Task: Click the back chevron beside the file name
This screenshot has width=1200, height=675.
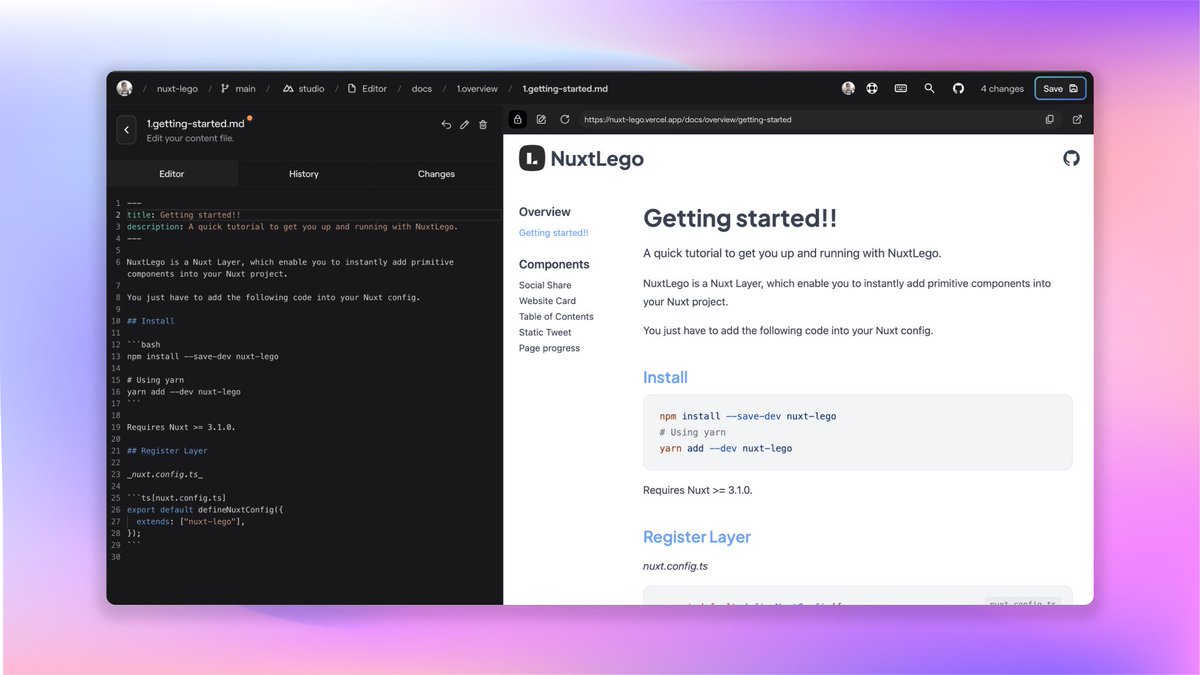Action: tap(127, 130)
